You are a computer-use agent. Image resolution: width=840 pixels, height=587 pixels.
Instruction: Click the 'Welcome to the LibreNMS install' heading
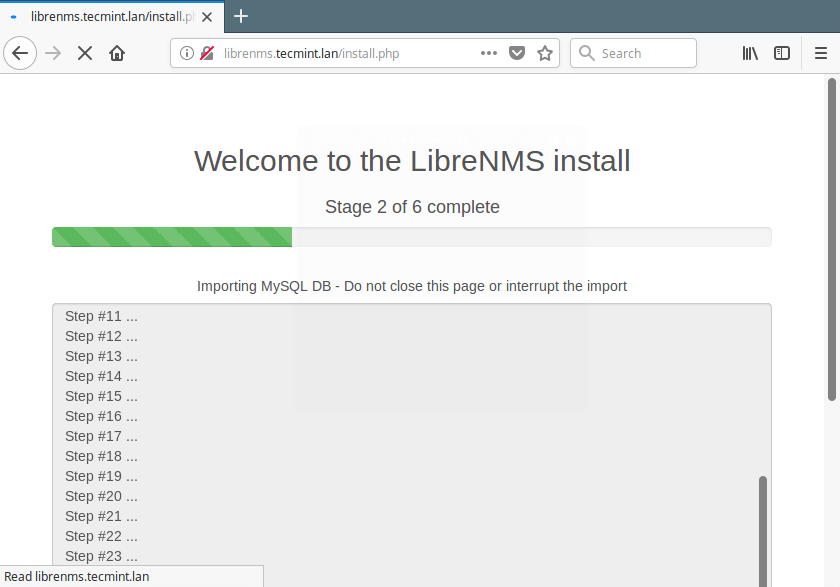412,161
